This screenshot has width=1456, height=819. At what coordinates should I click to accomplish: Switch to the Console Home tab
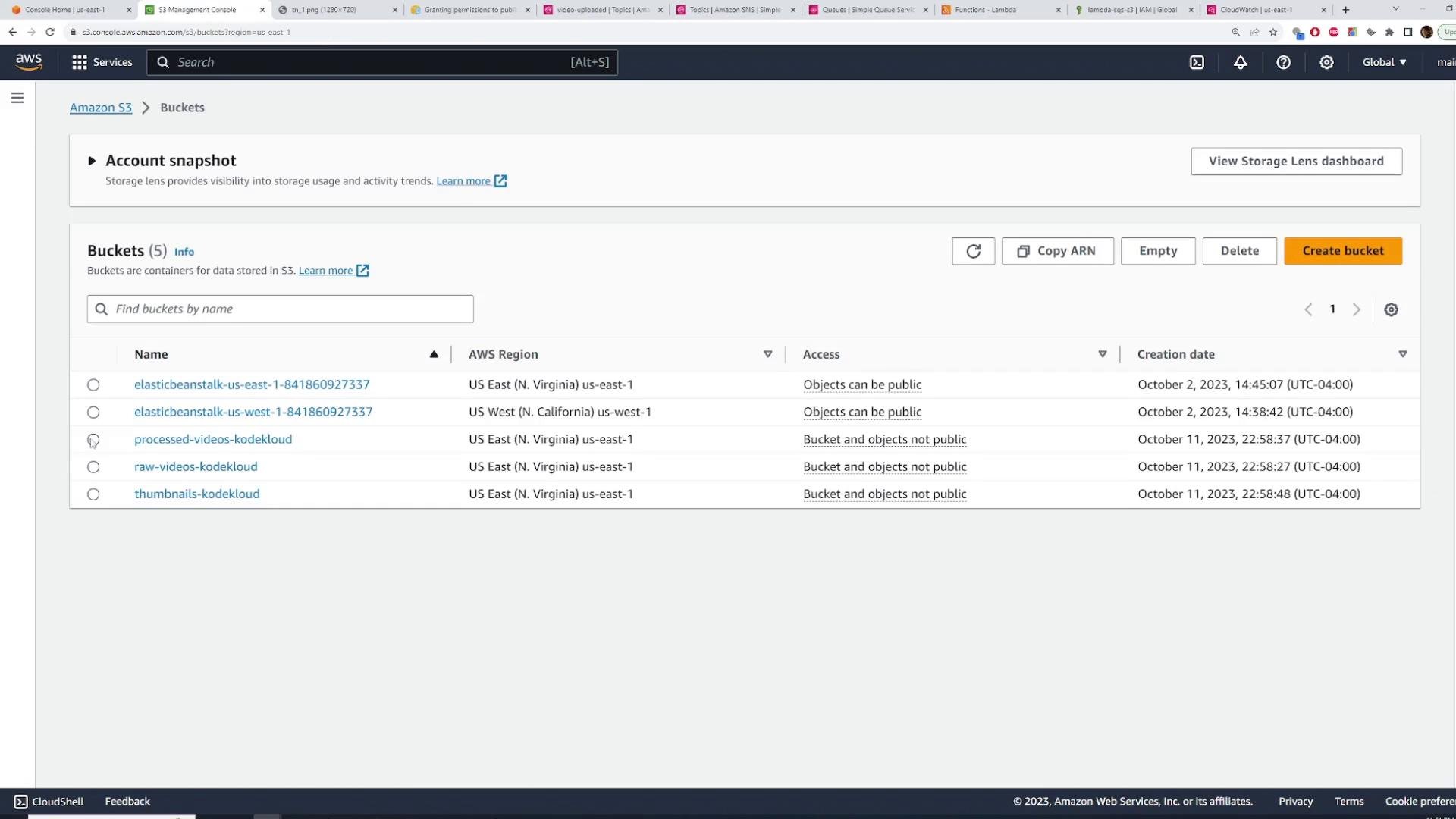[72, 10]
